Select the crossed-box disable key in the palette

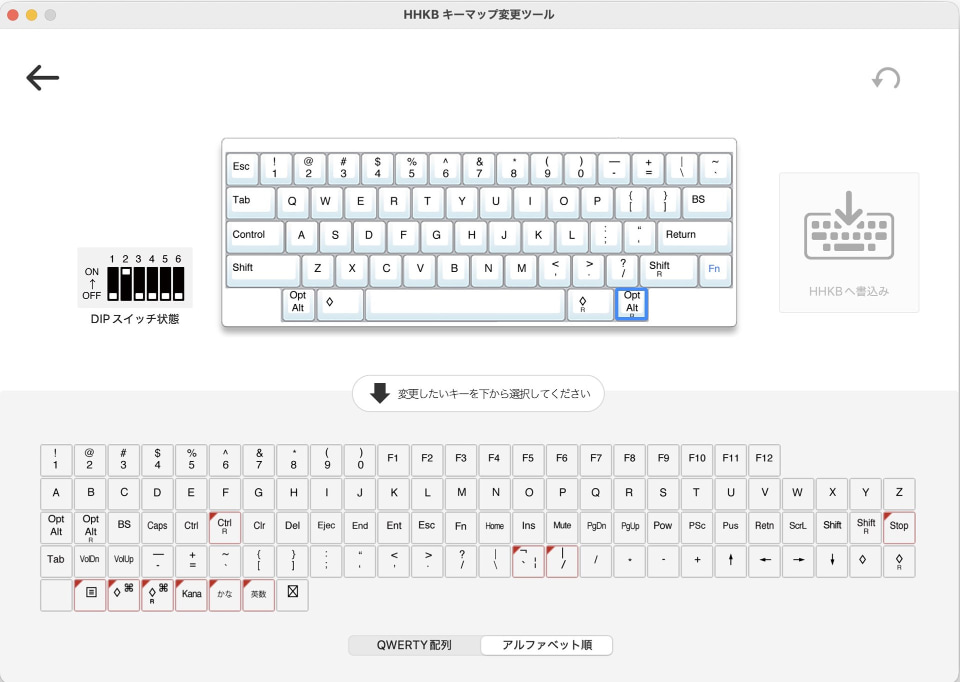[292, 594]
